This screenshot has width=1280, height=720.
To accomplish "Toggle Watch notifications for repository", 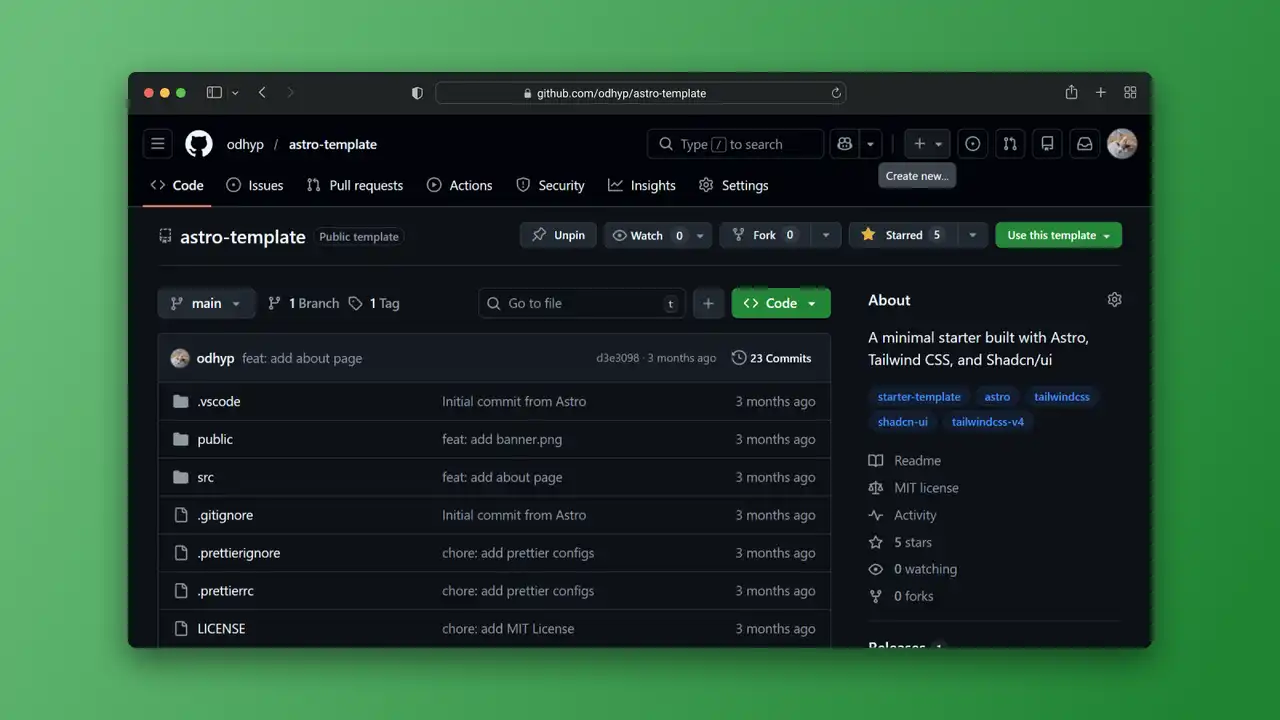I will [647, 235].
